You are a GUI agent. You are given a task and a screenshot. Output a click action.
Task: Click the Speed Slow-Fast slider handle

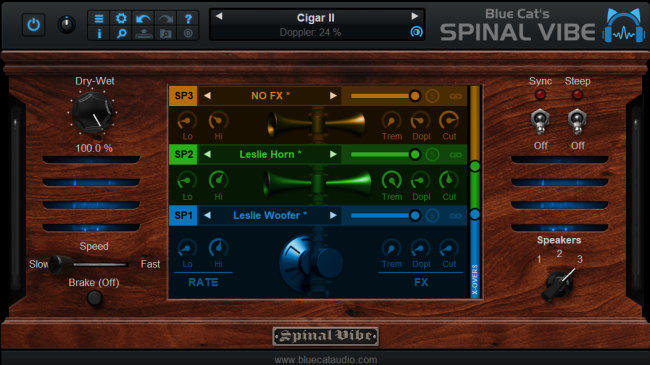61,264
